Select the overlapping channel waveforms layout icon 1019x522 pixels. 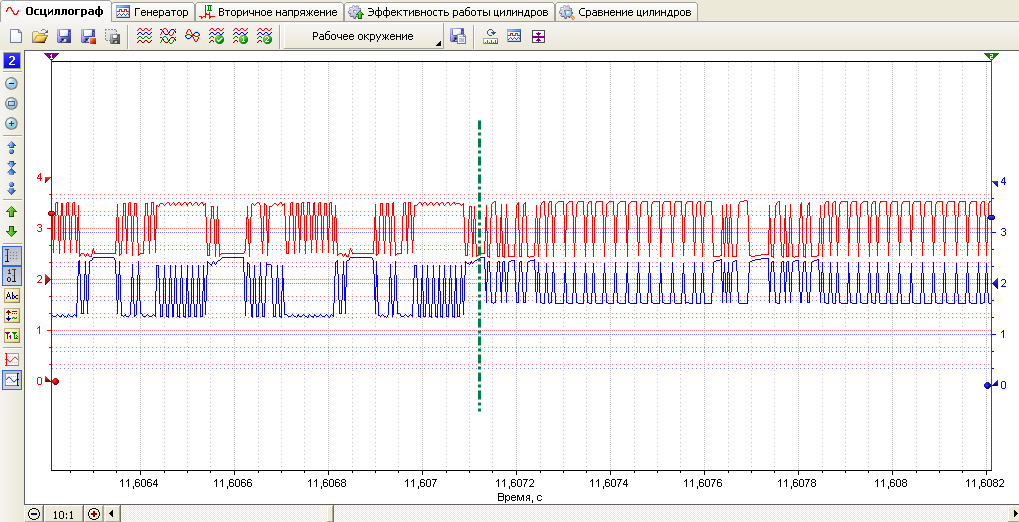(168, 36)
